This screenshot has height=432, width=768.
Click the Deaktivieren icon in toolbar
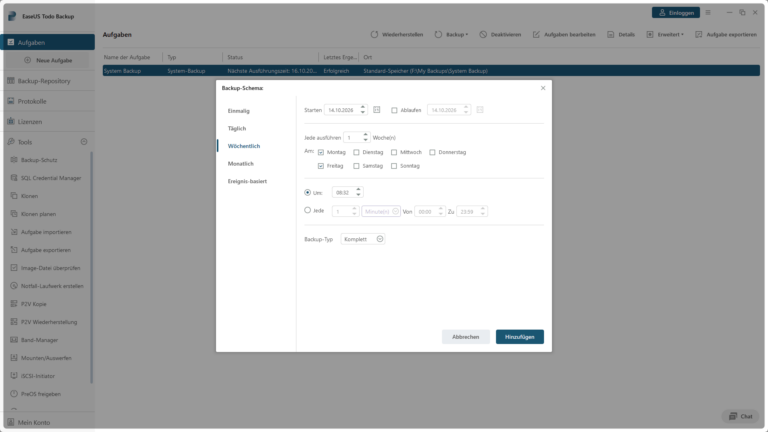tap(483, 34)
